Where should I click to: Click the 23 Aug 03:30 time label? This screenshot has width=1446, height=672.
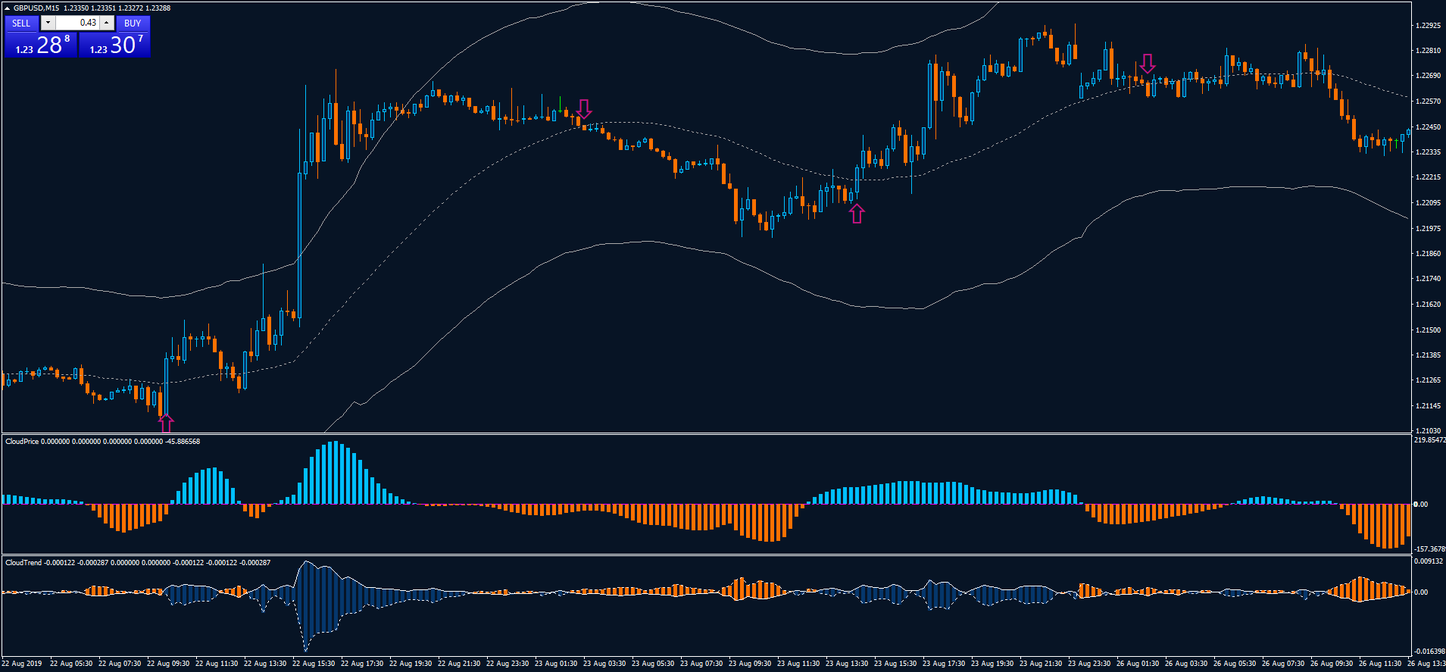click(x=605, y=663)
